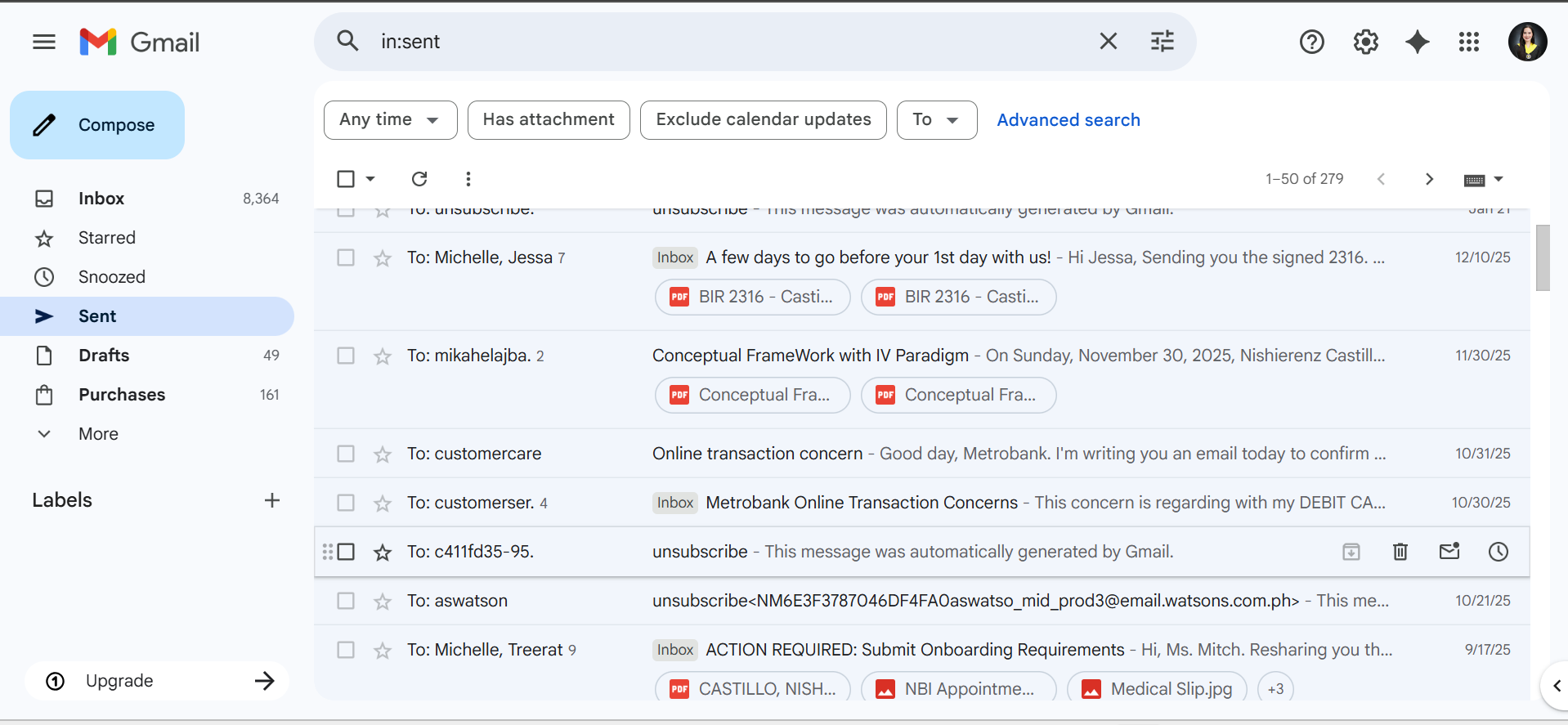Expand the To filter dropdown
Image resolution: width=1568 pixels, height=725 pixels.
click(x=936, y=120)
